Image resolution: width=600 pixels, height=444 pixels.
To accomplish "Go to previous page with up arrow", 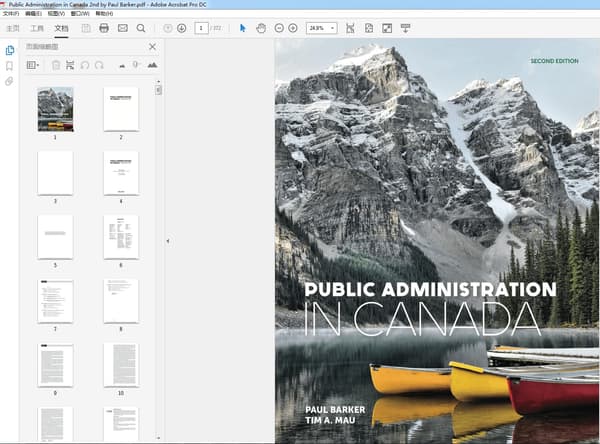I will (168, 28).
